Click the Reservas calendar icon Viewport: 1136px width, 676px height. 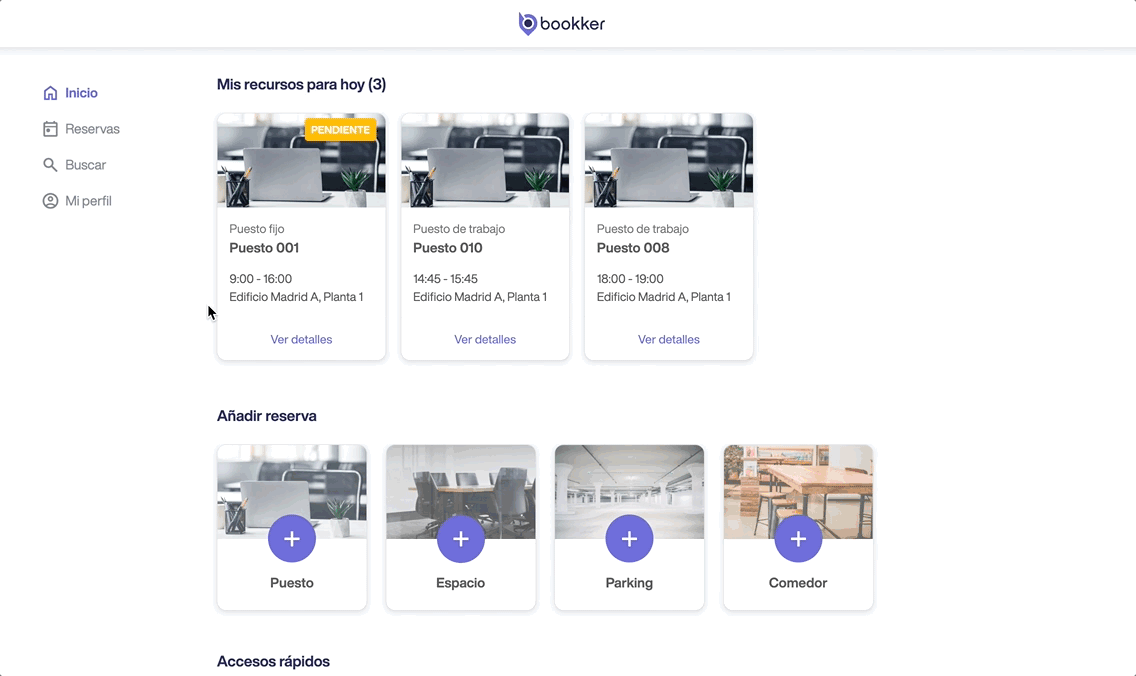tap(50, 129)
